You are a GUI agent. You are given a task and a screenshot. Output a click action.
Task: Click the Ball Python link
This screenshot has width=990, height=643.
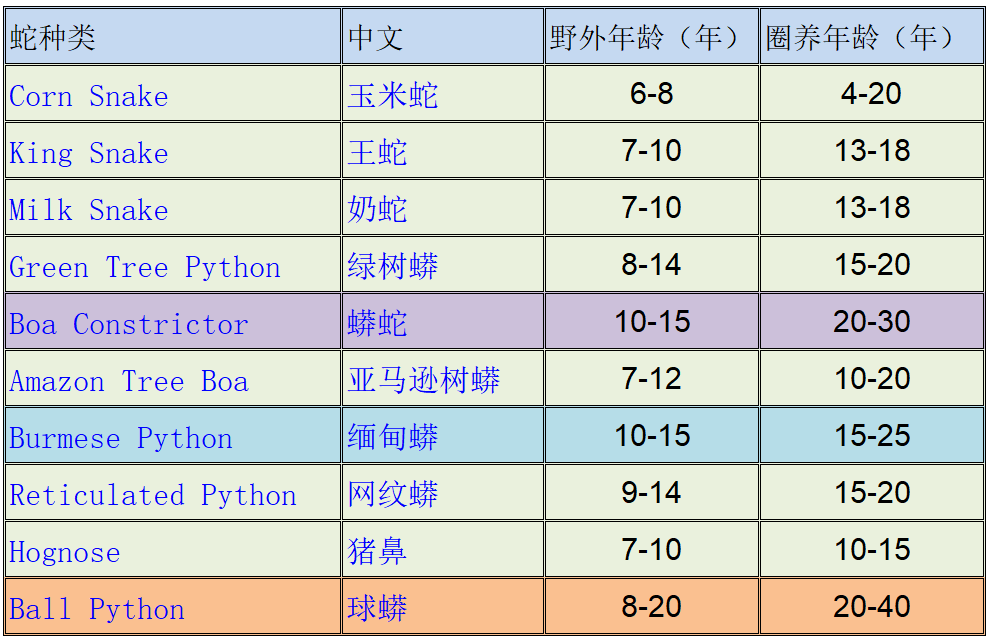(x=97, y=610)
